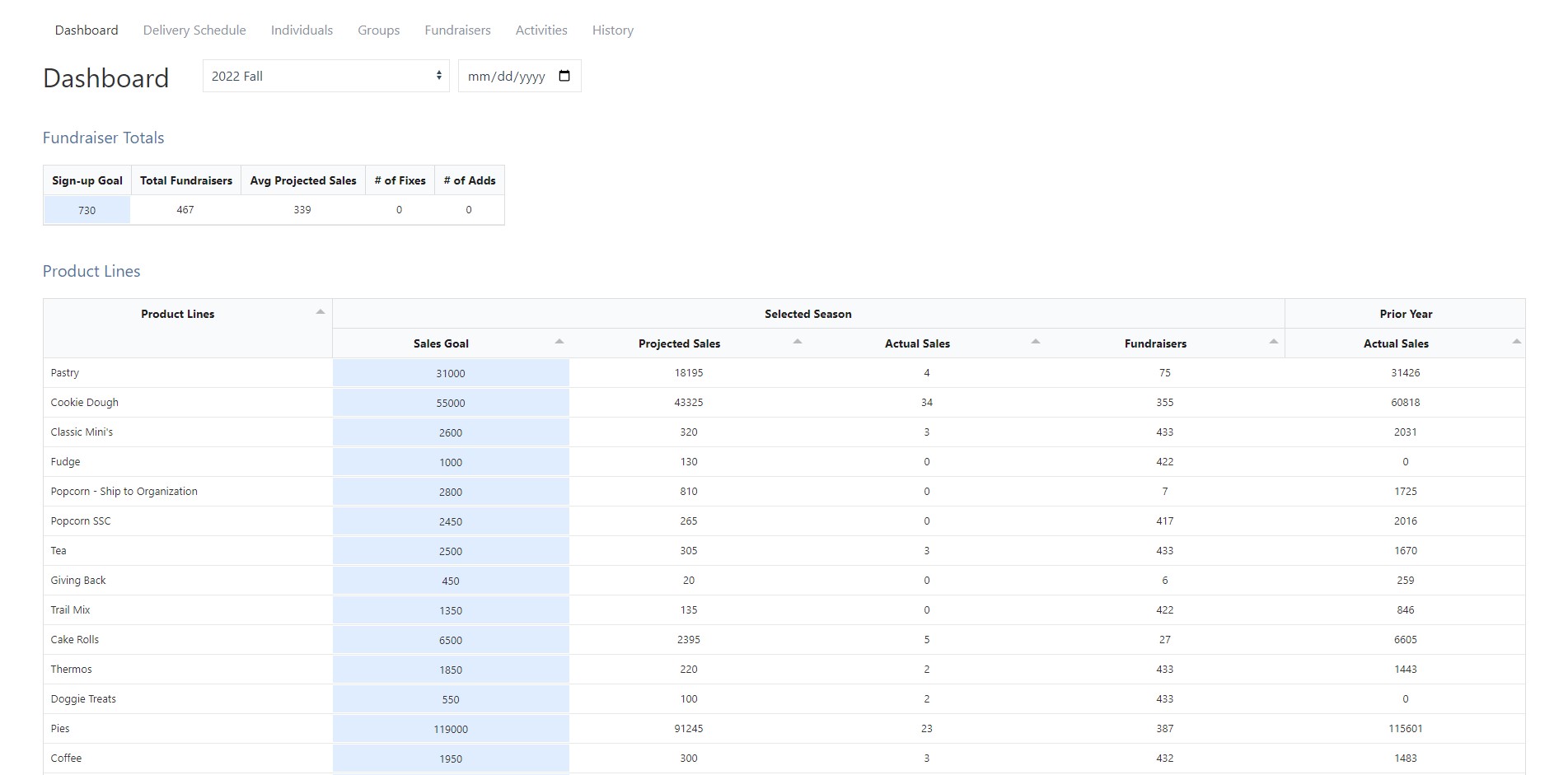
Task: Select the Pastry product line name
Action: coord(65,372)
